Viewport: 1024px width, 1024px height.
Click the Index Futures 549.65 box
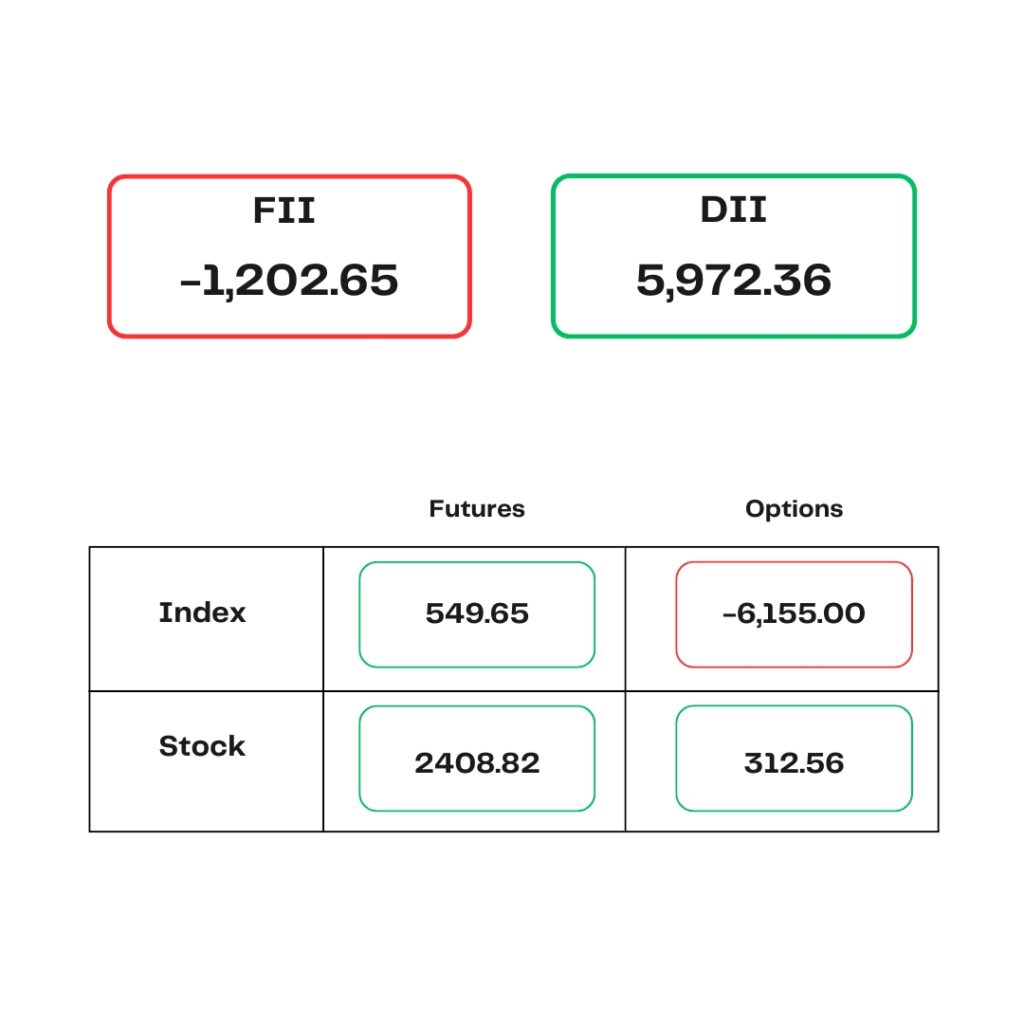coord(477,615)
